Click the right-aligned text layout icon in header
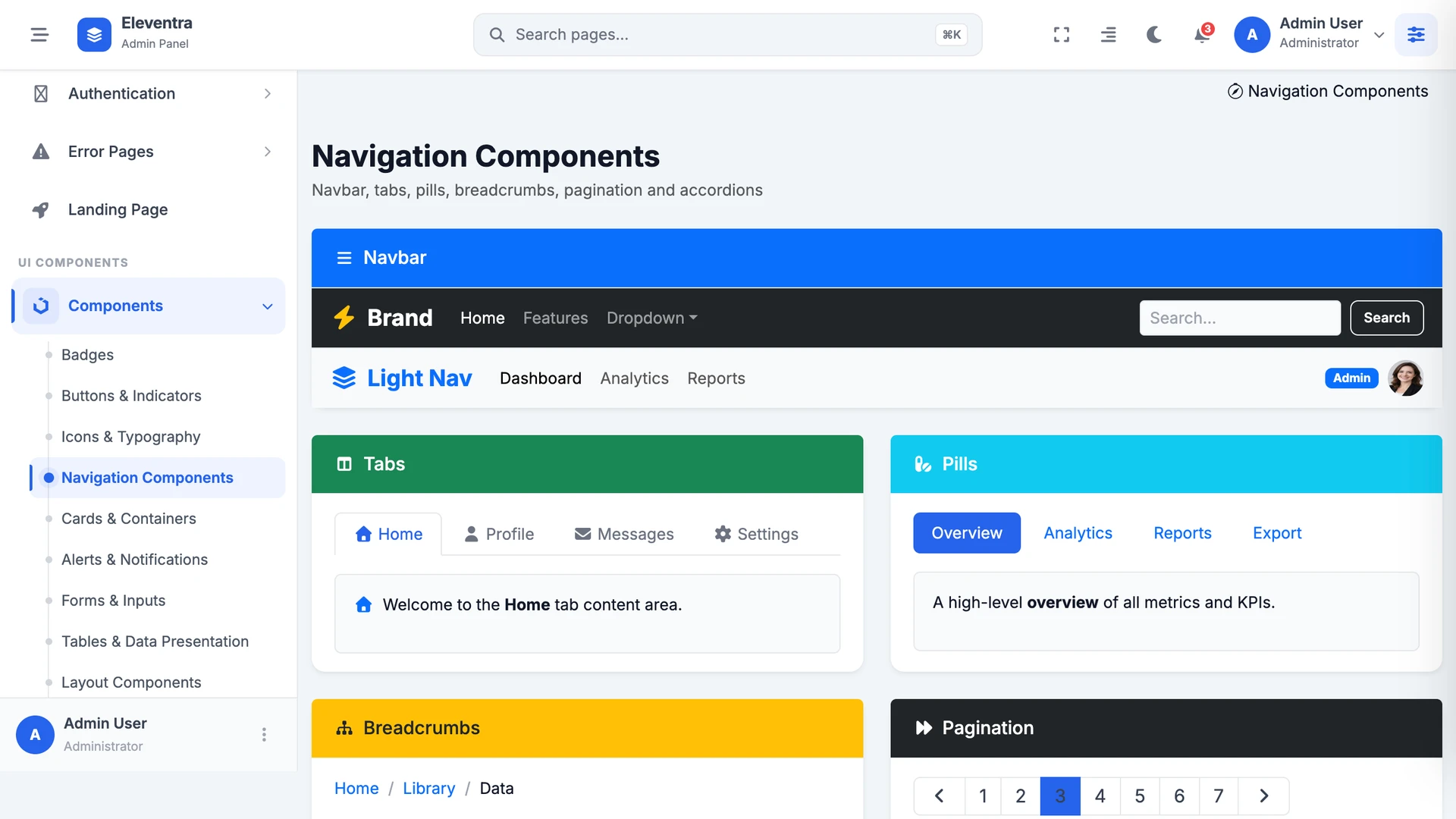This screenshot has width=1456, height=819. pos(1108,35)
